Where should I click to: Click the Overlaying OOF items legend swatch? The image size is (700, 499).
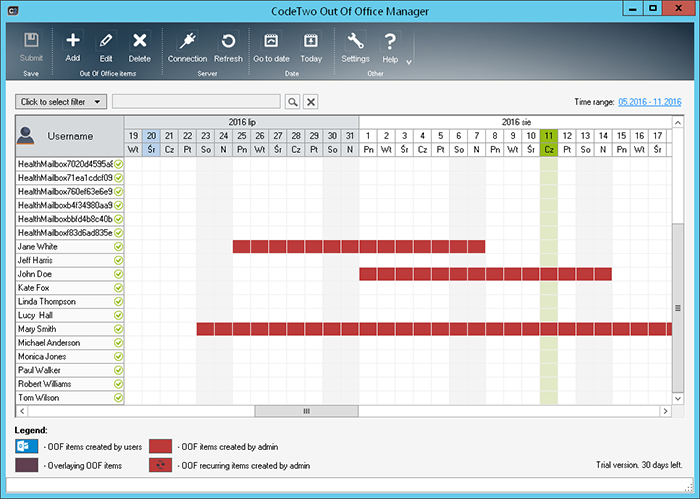tap(26, 465)
